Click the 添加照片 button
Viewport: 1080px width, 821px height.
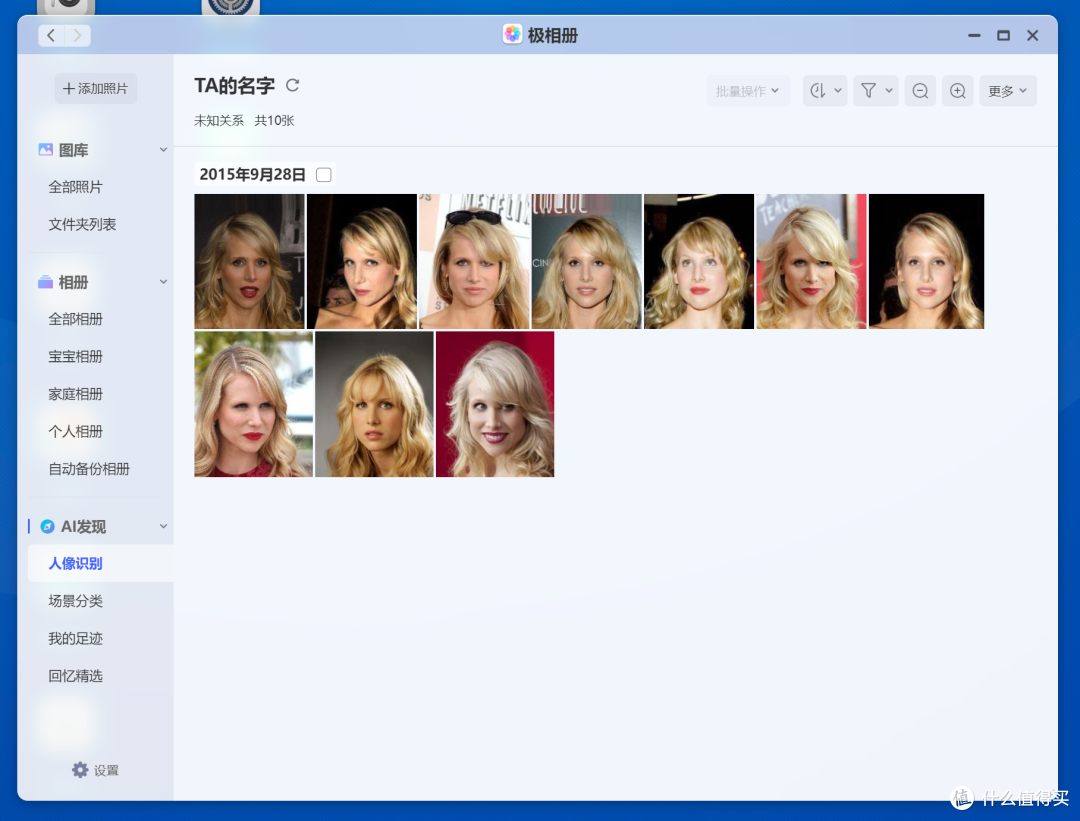click(96, 89)
